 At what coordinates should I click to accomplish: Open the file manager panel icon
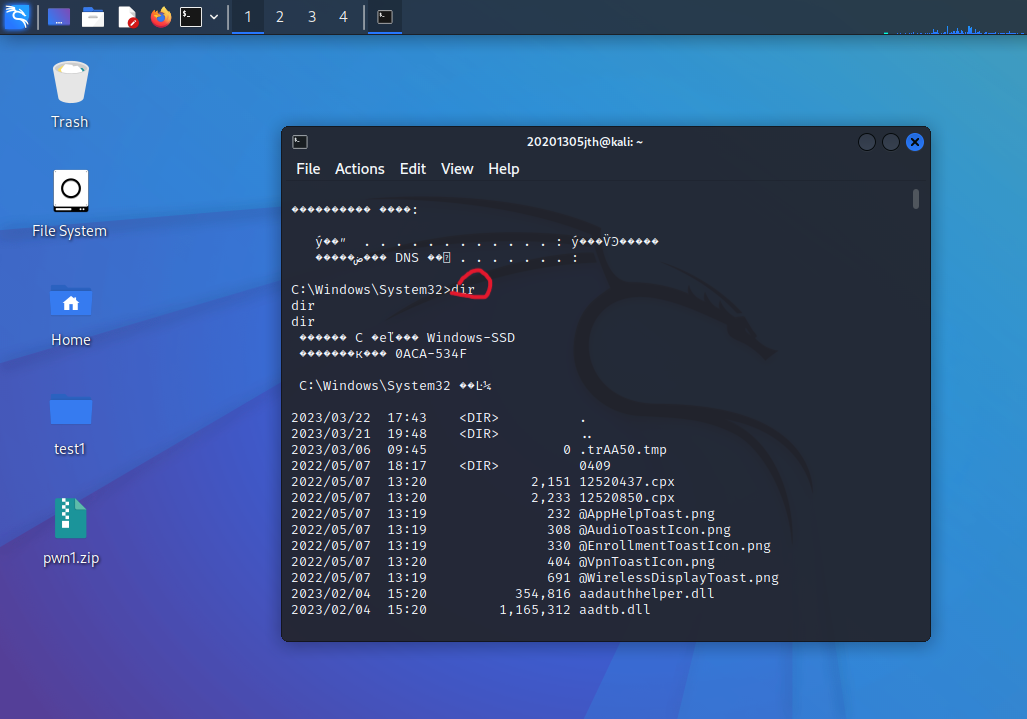(x=92, y=17)
